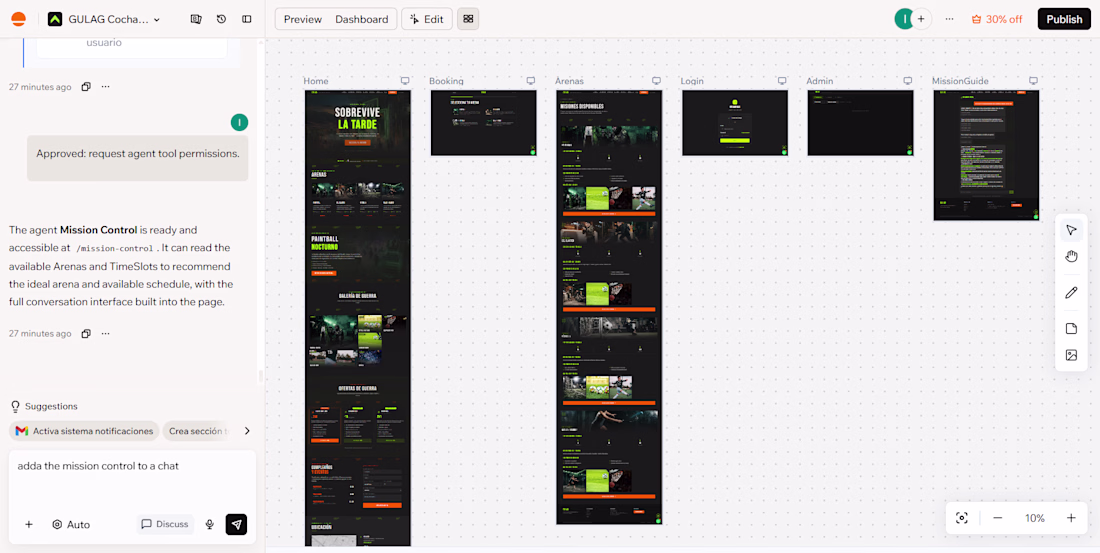Image resolution: width=1100 pixels, height=553 pixels.
Task: Click desktop device icon for Home page
Action: [405, 81]
